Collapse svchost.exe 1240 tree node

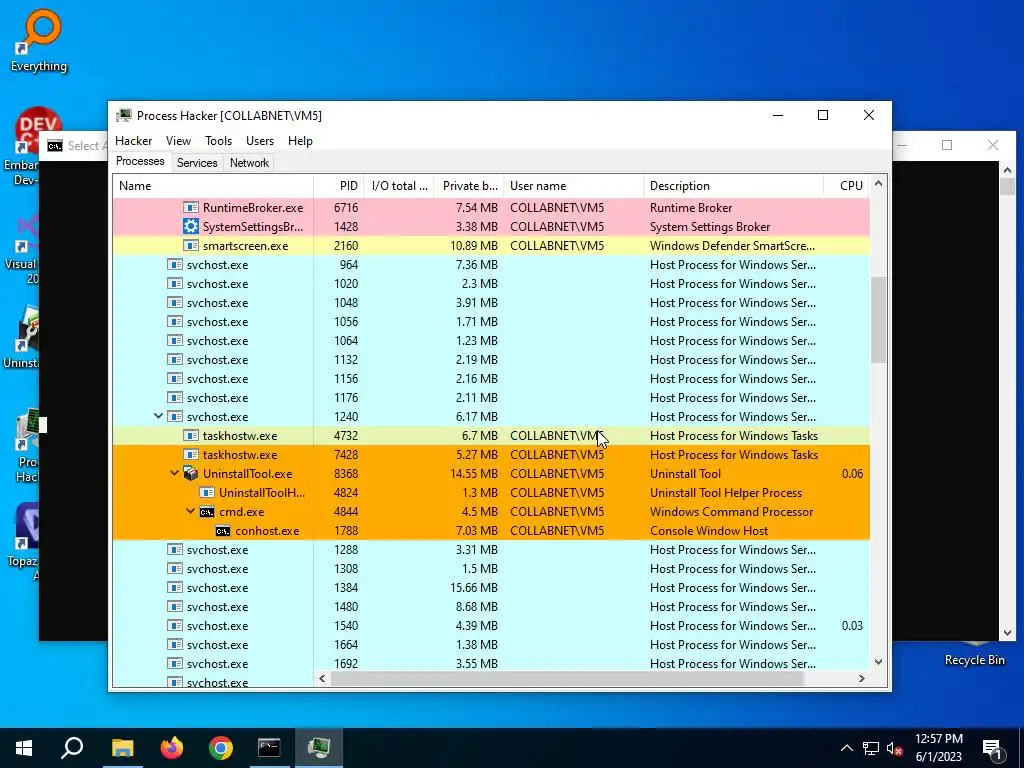tap(158, 416)
